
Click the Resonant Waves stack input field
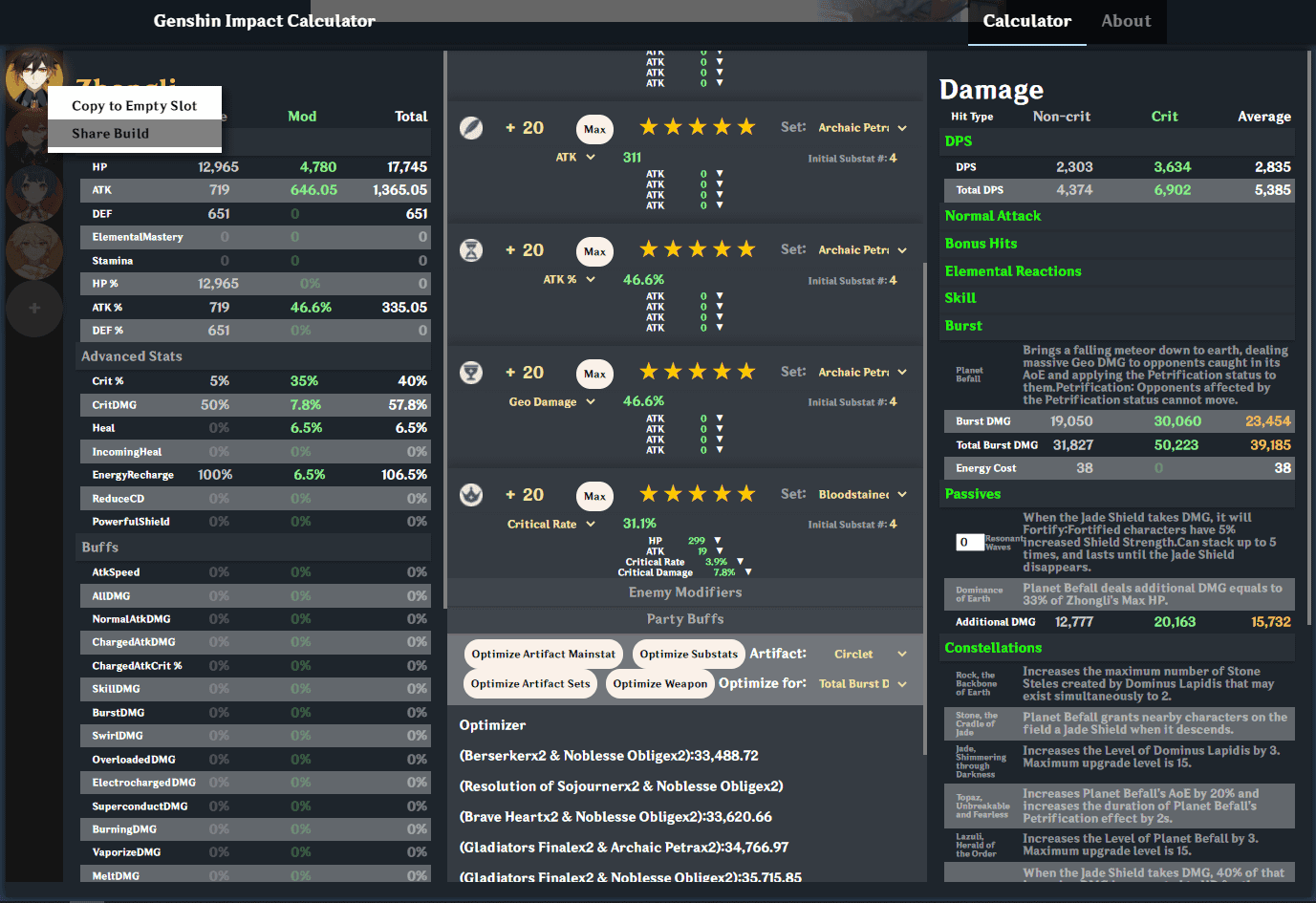969,543
